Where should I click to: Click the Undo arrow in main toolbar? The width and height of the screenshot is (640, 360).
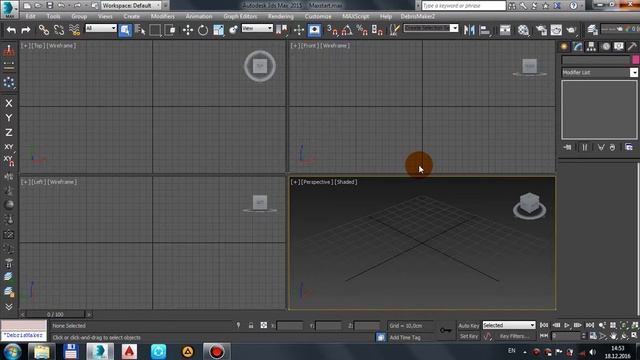pyautogui.click(x=11, y=30)
